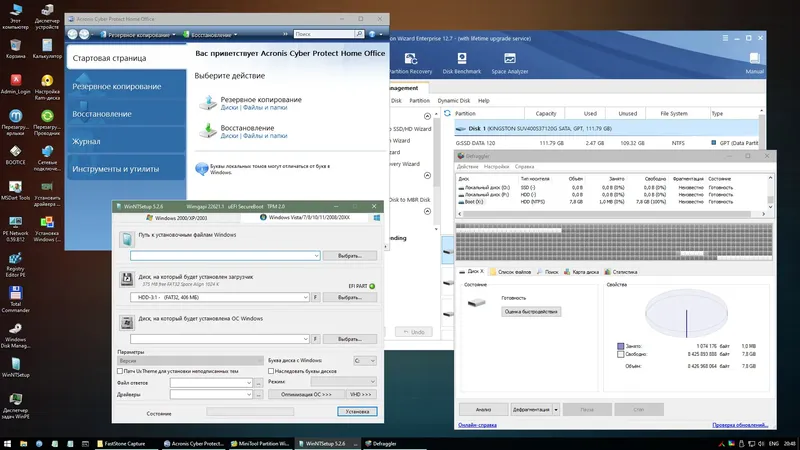Image resolution: width=800 pixels, height=450 pixels.
Task: Click the Занято purple legend swatch
Action: (x=620, y=346)
